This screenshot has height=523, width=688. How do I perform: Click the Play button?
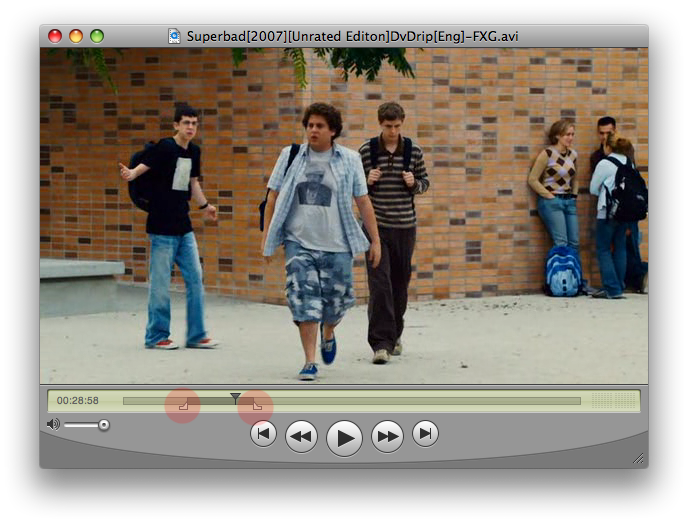(x=344, y=438)
